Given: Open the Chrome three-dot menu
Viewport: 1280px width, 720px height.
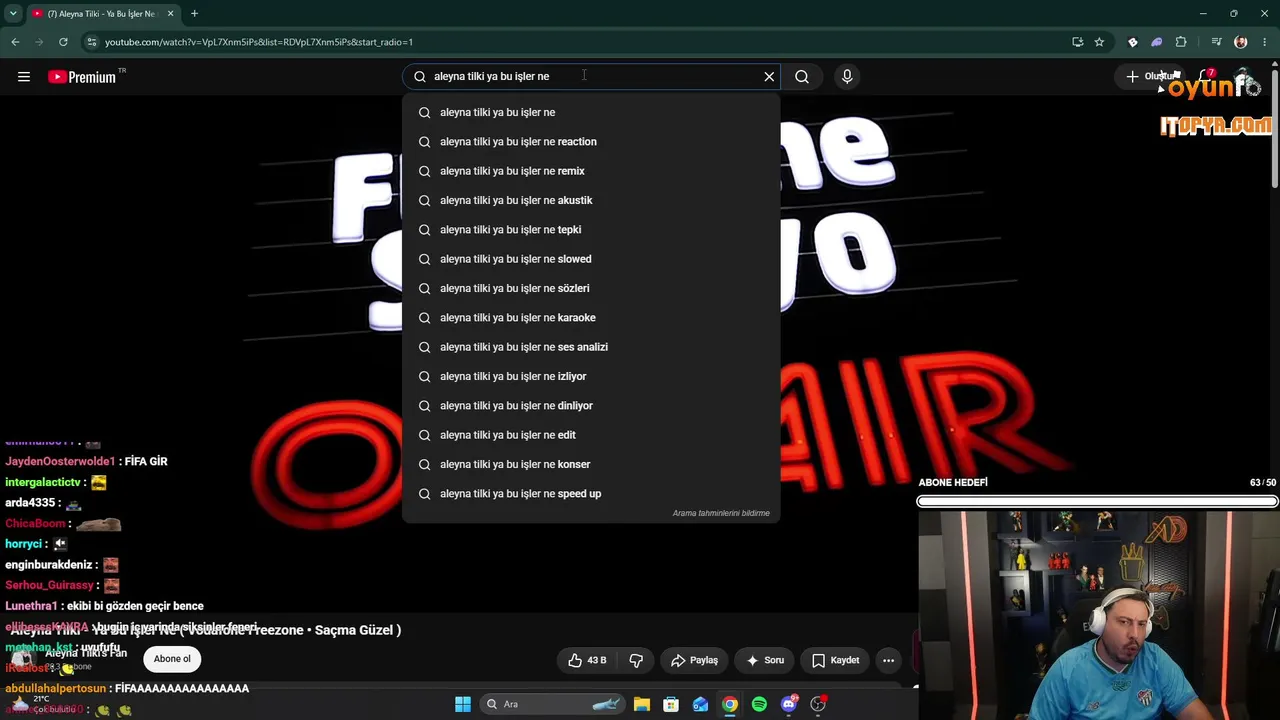Looking at the screenshot, I should point(1265,42).
